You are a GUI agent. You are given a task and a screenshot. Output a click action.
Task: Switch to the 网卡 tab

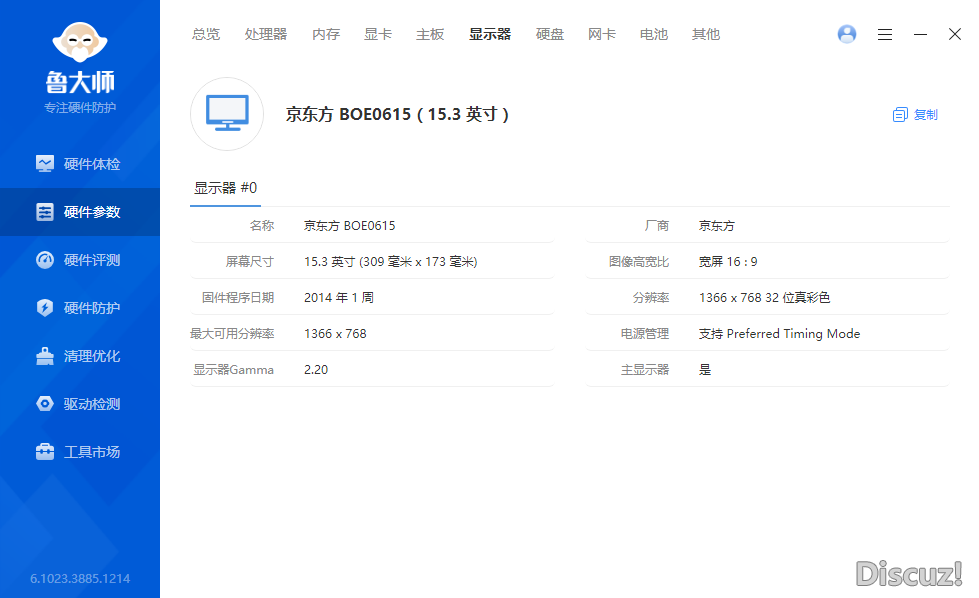[602, 34]
